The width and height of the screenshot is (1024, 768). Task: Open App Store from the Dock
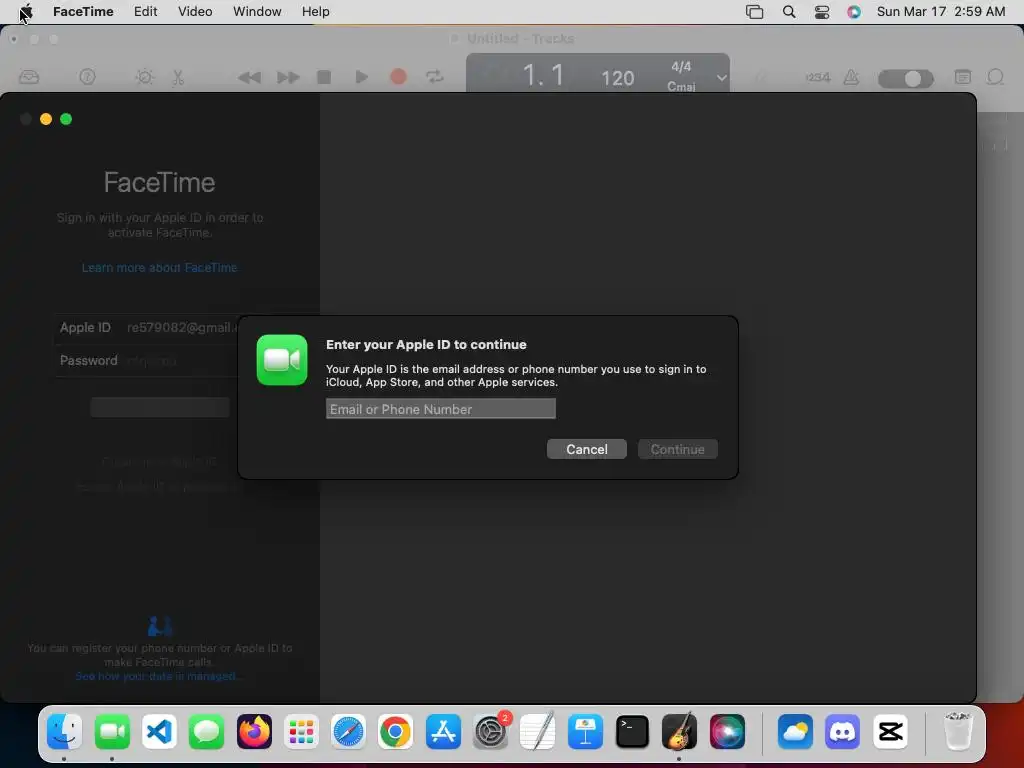tap(443, 731)
